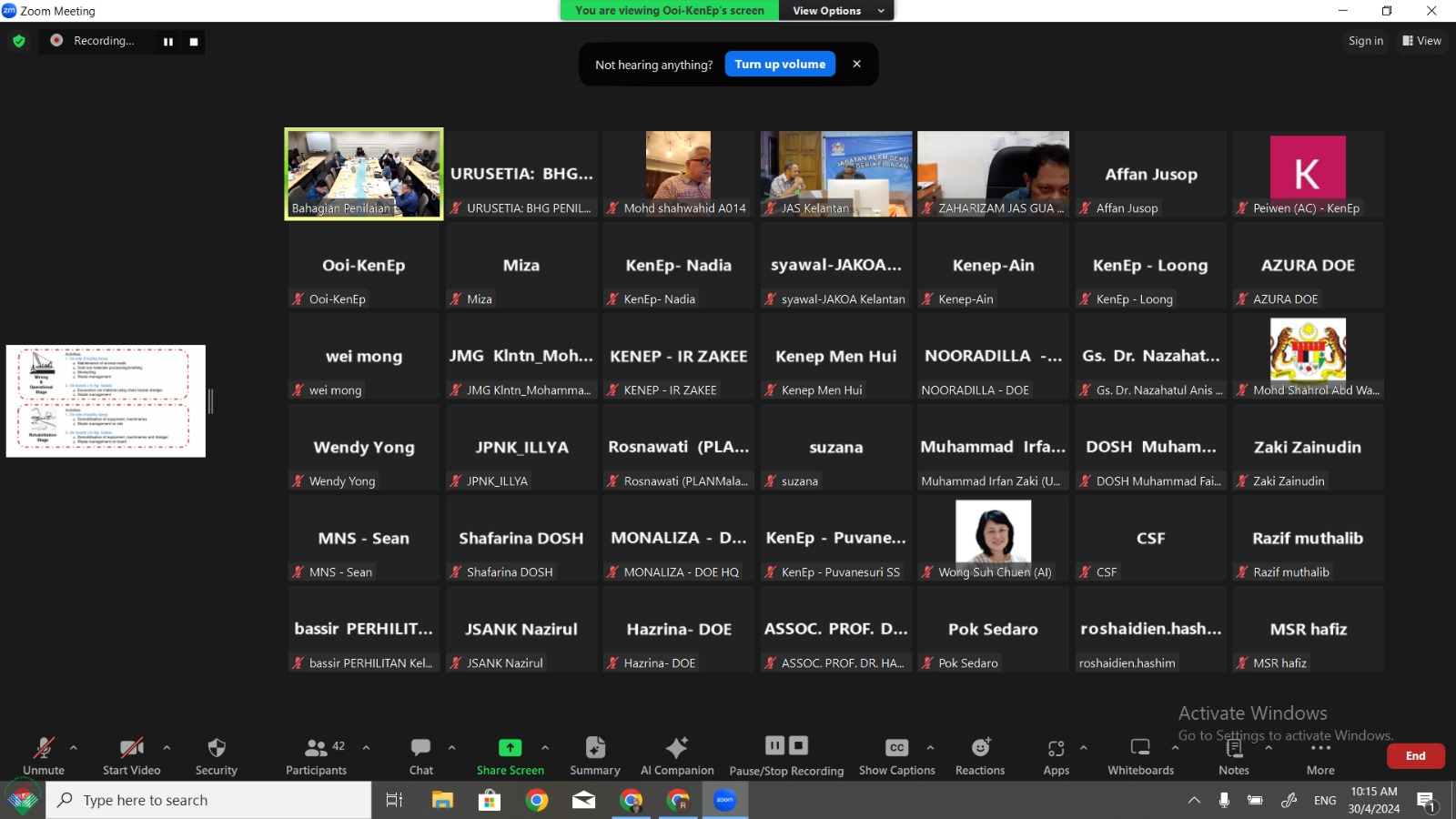
Task: Click the ZAHARIZAM JAS GUA participant tile
Action: click(x=994, y=174)
